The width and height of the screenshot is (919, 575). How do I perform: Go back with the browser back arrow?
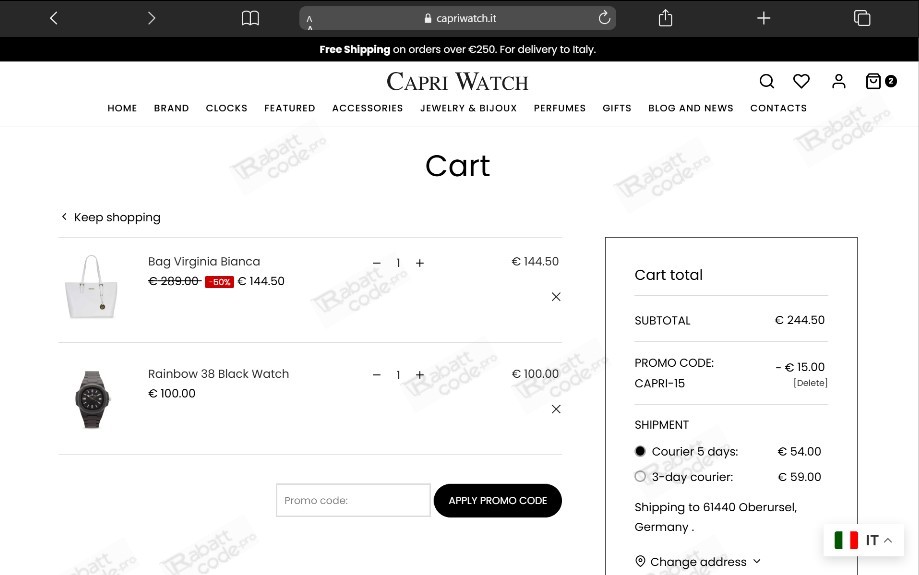point(53,18)
